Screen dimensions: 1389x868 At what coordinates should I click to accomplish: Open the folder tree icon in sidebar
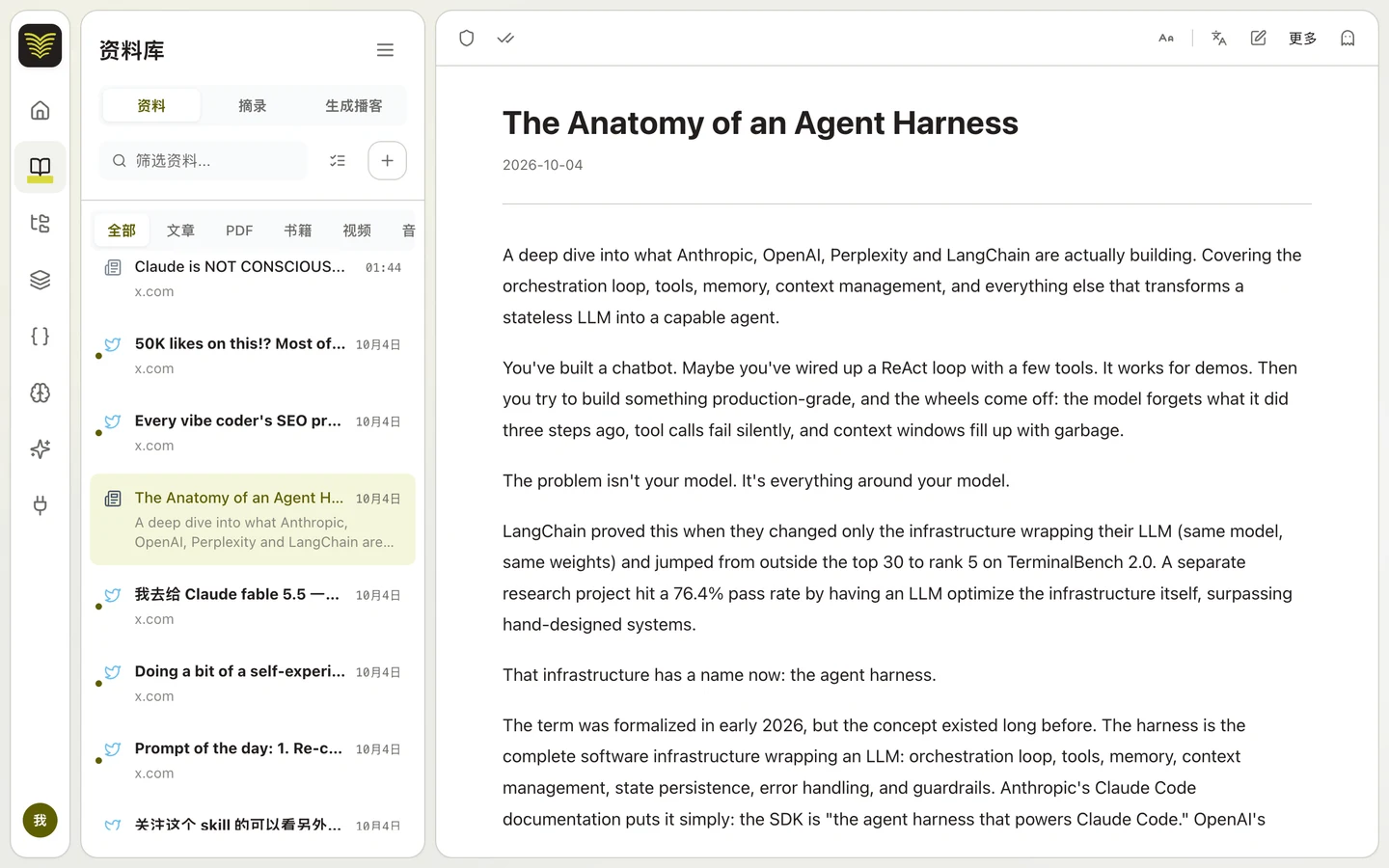(x=40, y=224)
